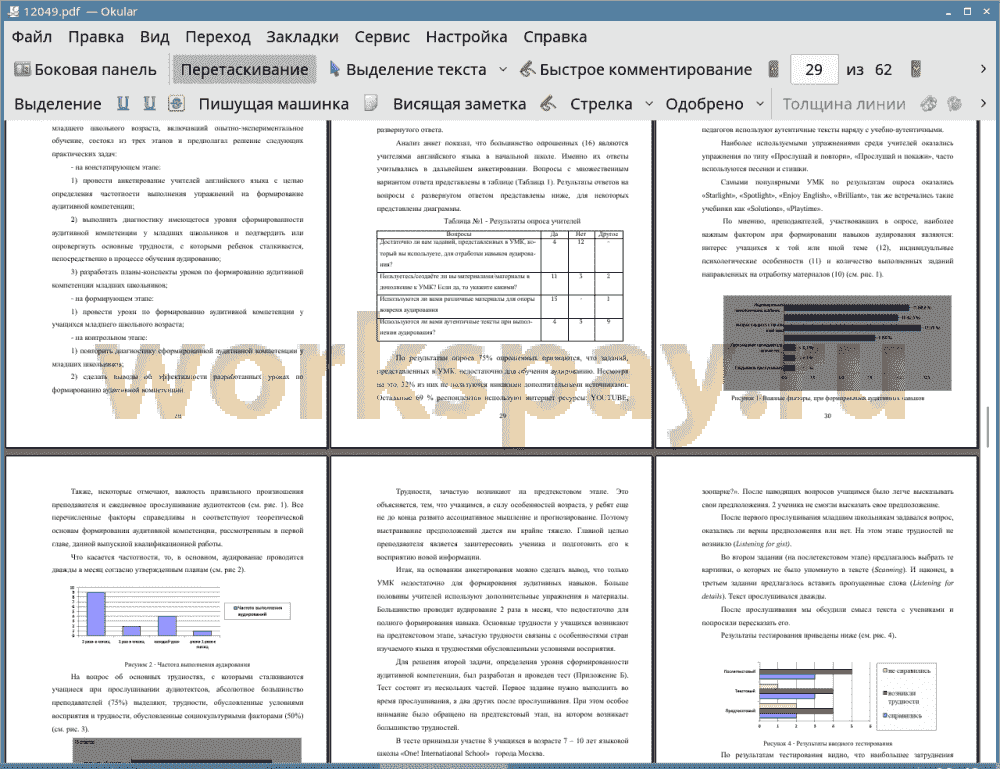Activate the Пишущая машинка typewriter tool
The width and height of the screenshot is (1000, 769).
tap(274, 104)
